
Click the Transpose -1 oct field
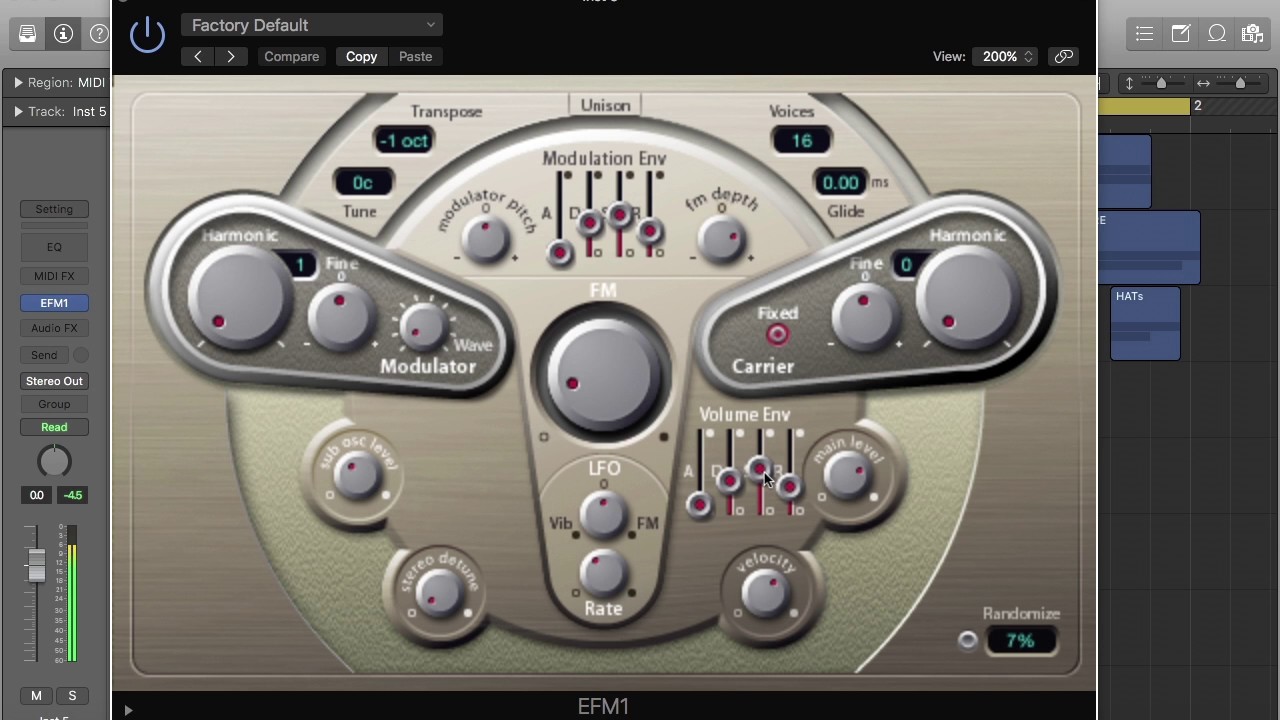(404, 141)
